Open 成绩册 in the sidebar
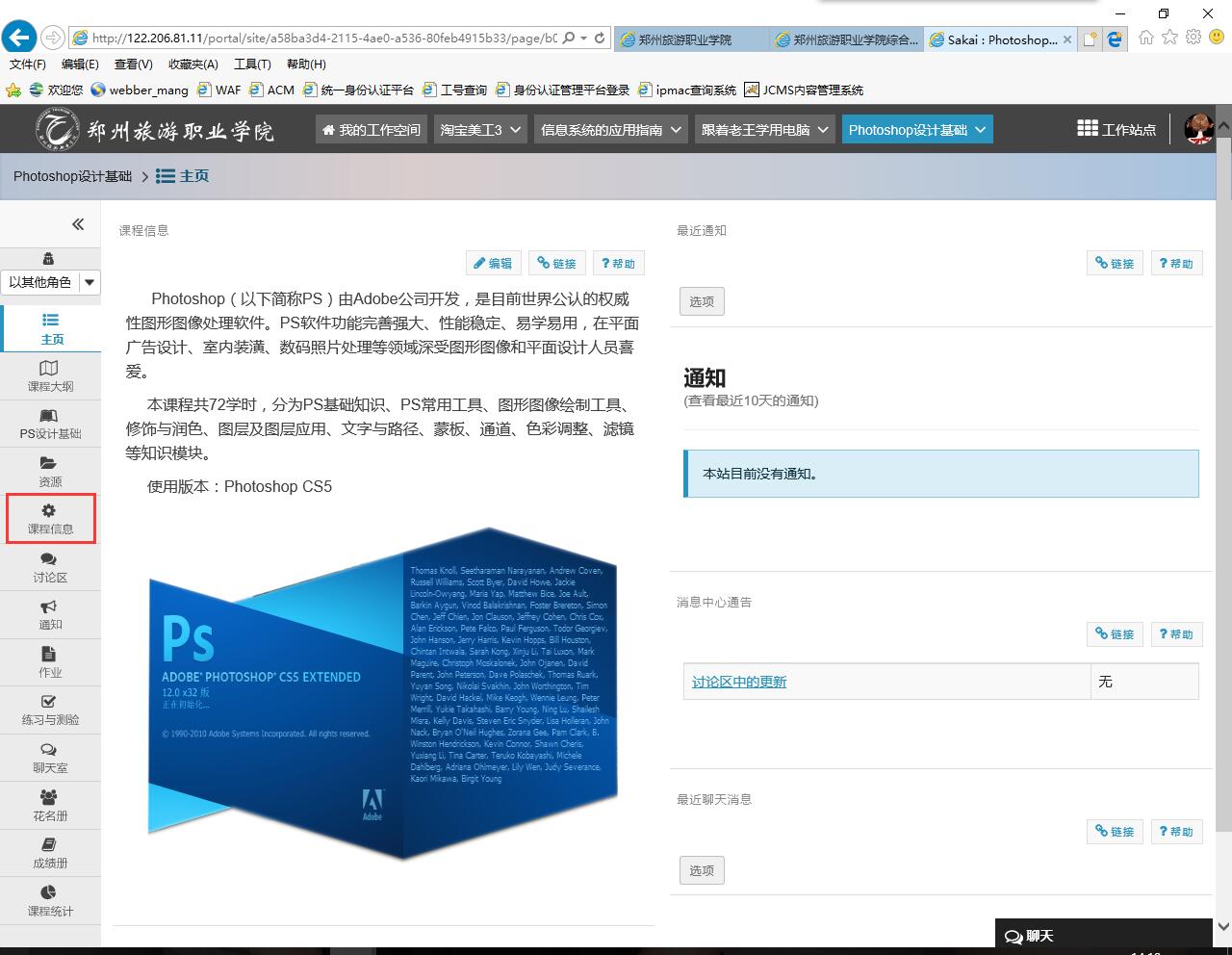The image size is (1232, 955). 50,853
